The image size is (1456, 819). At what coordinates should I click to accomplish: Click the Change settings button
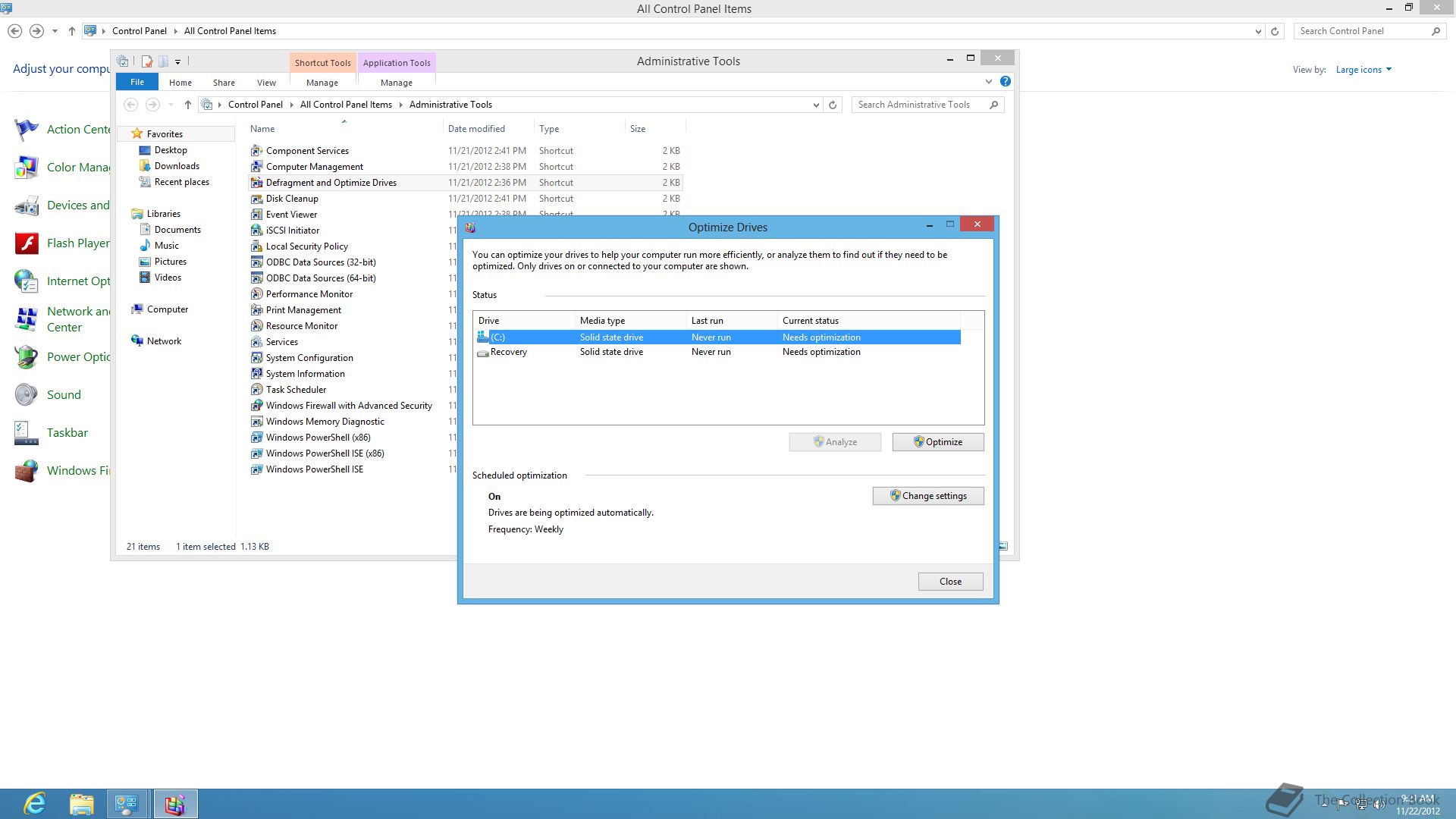click(x=928, y=496)
